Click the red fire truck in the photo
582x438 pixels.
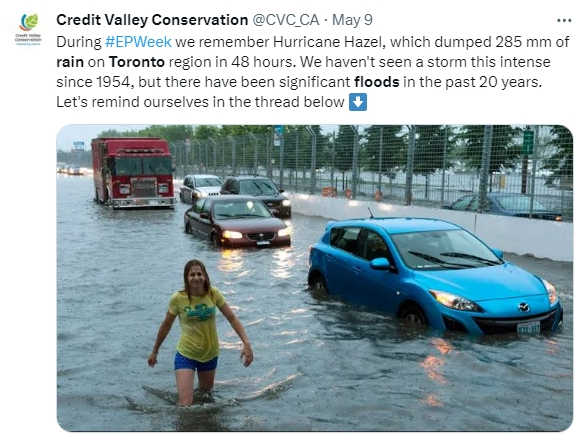(x=133, y=173)
